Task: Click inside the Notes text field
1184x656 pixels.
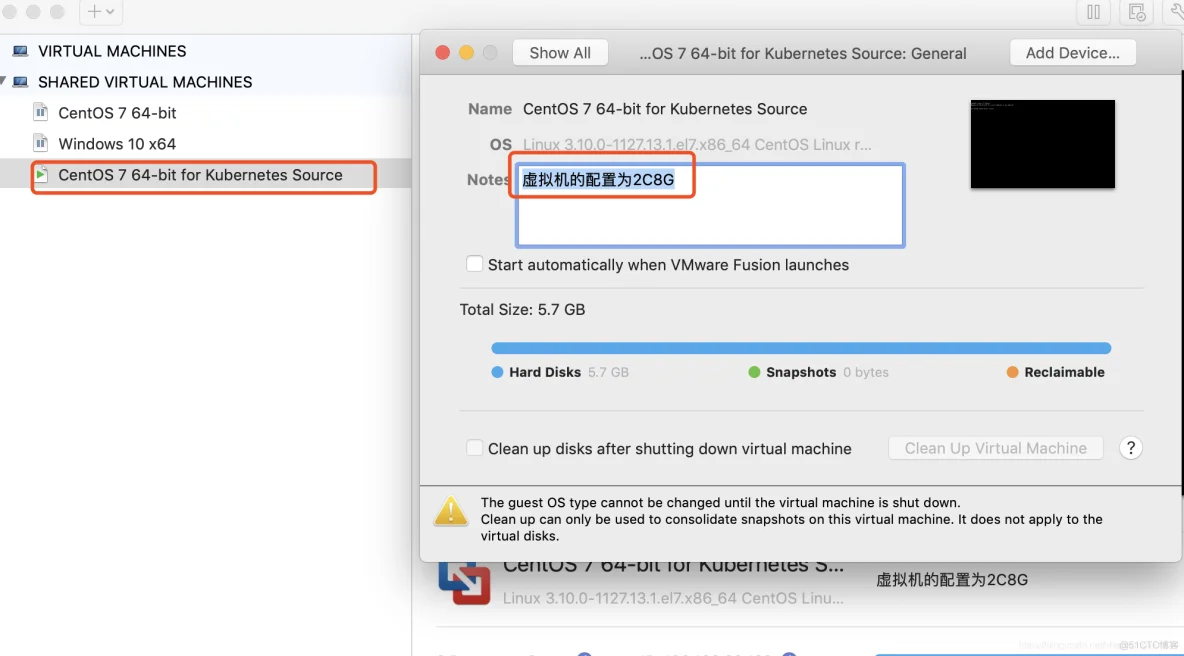Action: (710, 205)
